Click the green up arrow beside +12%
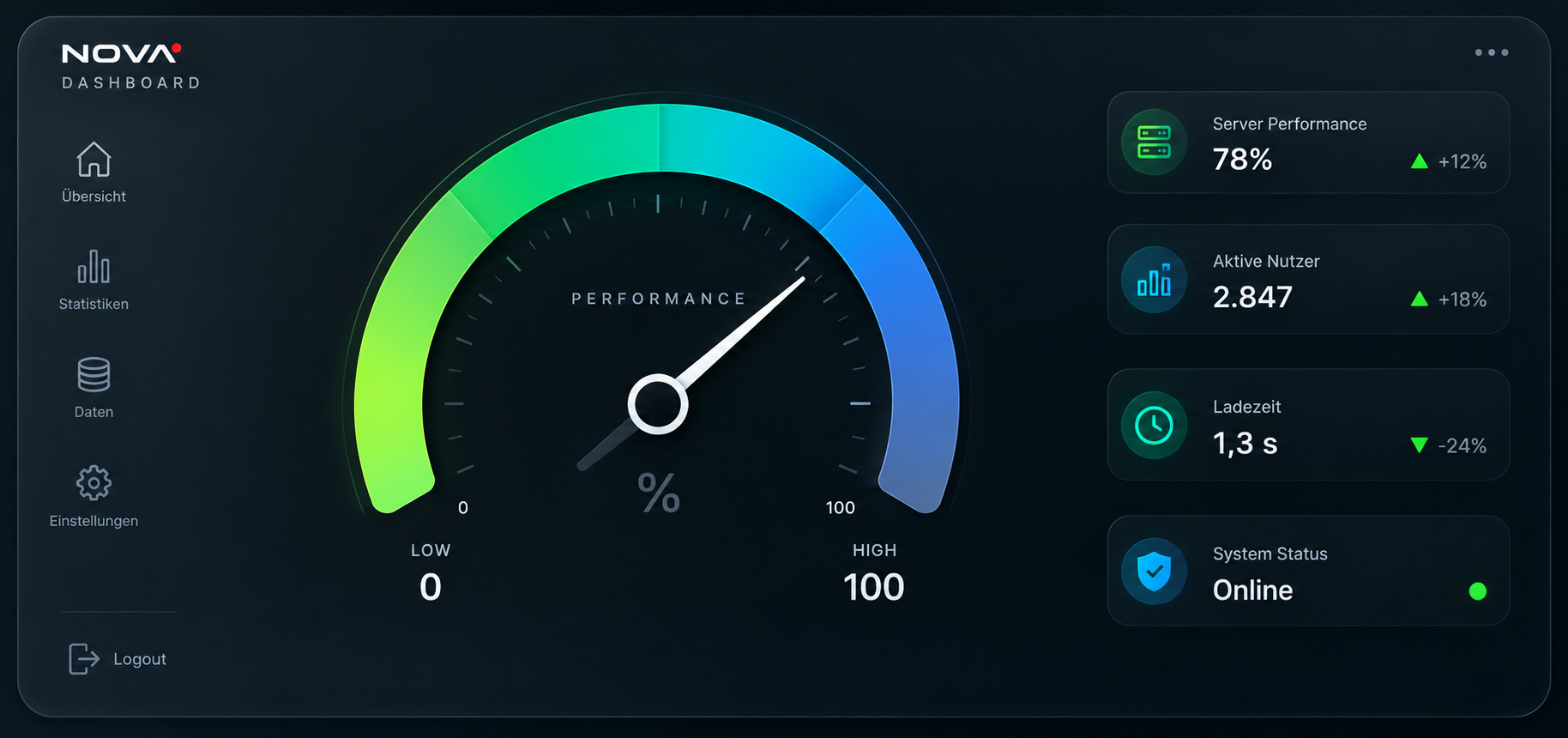This screenshot has width=1568, height=738. 1420,161
